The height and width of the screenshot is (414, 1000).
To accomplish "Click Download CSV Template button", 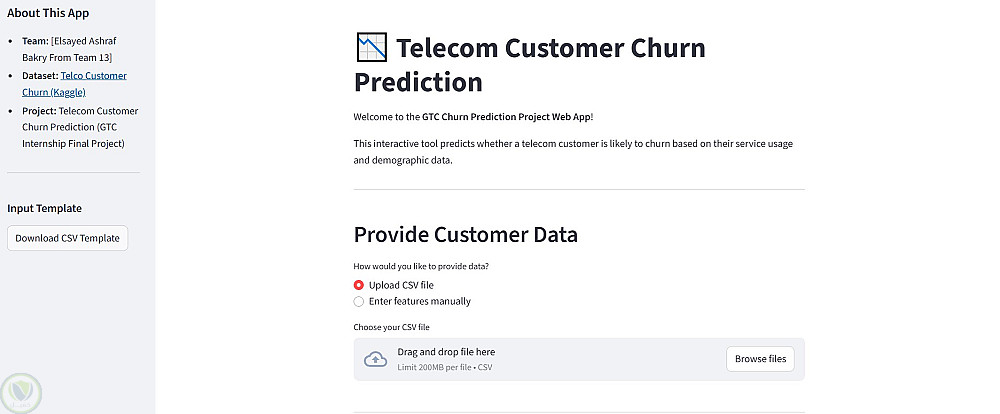I will 67,238.
